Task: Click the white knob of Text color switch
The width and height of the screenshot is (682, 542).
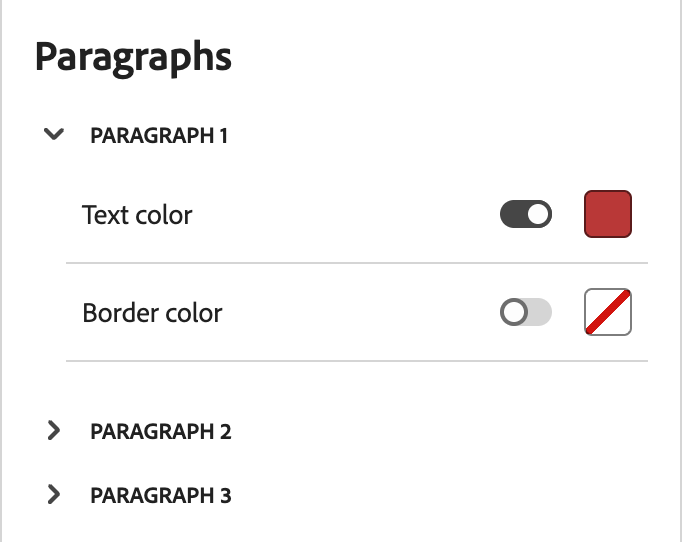Action: 538,215
